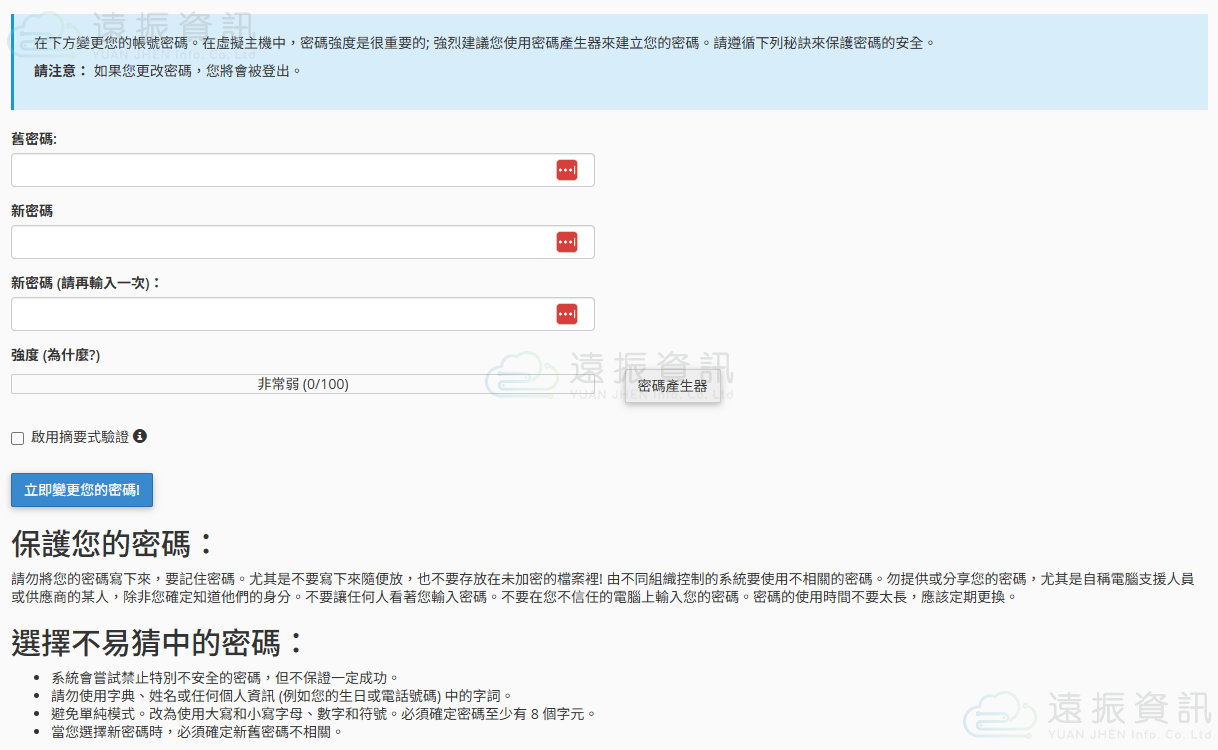Viewport: 1218px width, 750px height.
Task: Focus the 新密碼 input field
Action: pyautogui.click(x=280, y=242)
